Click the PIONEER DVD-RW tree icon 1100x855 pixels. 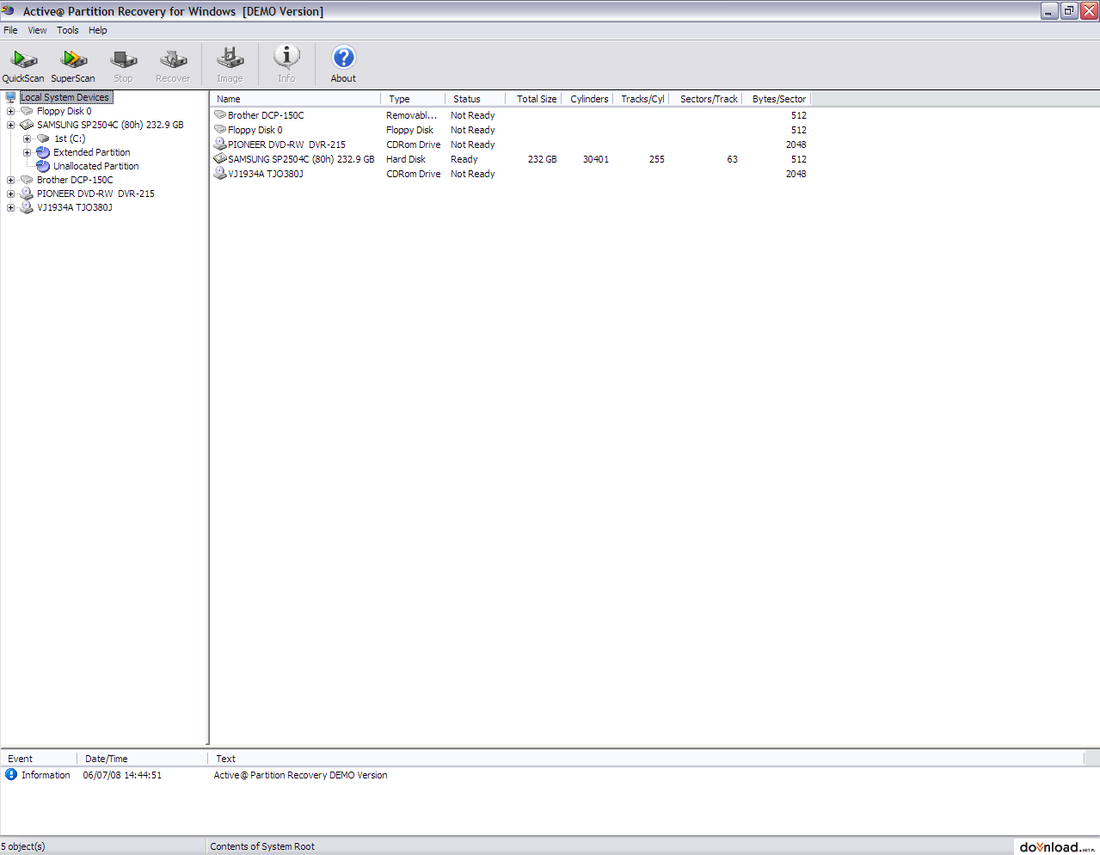coord(27,194)
